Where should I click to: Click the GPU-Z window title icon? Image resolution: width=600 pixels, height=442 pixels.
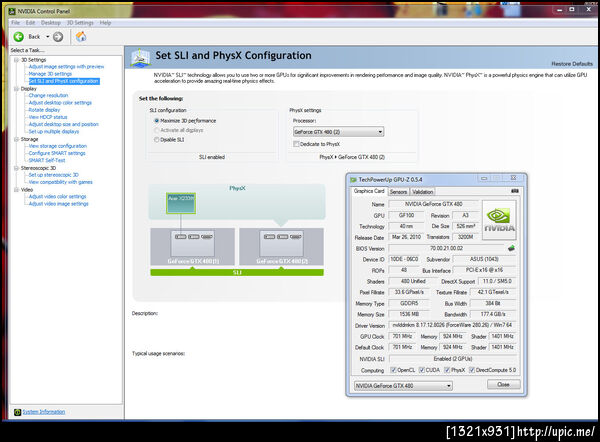pyautogui.click(x=353, y=179)
